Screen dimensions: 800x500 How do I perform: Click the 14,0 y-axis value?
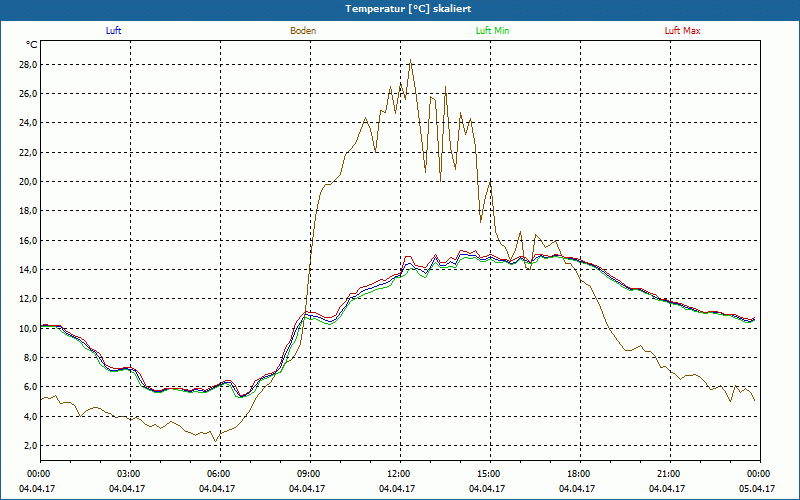point(28,269)
